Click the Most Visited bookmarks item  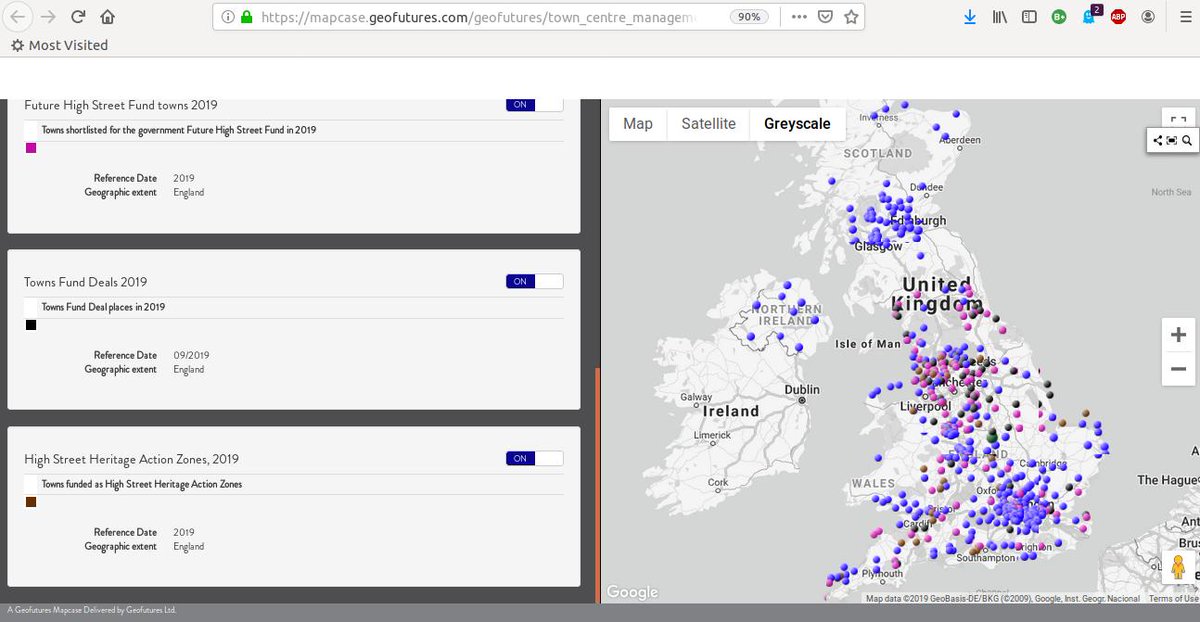pos(59,45)
